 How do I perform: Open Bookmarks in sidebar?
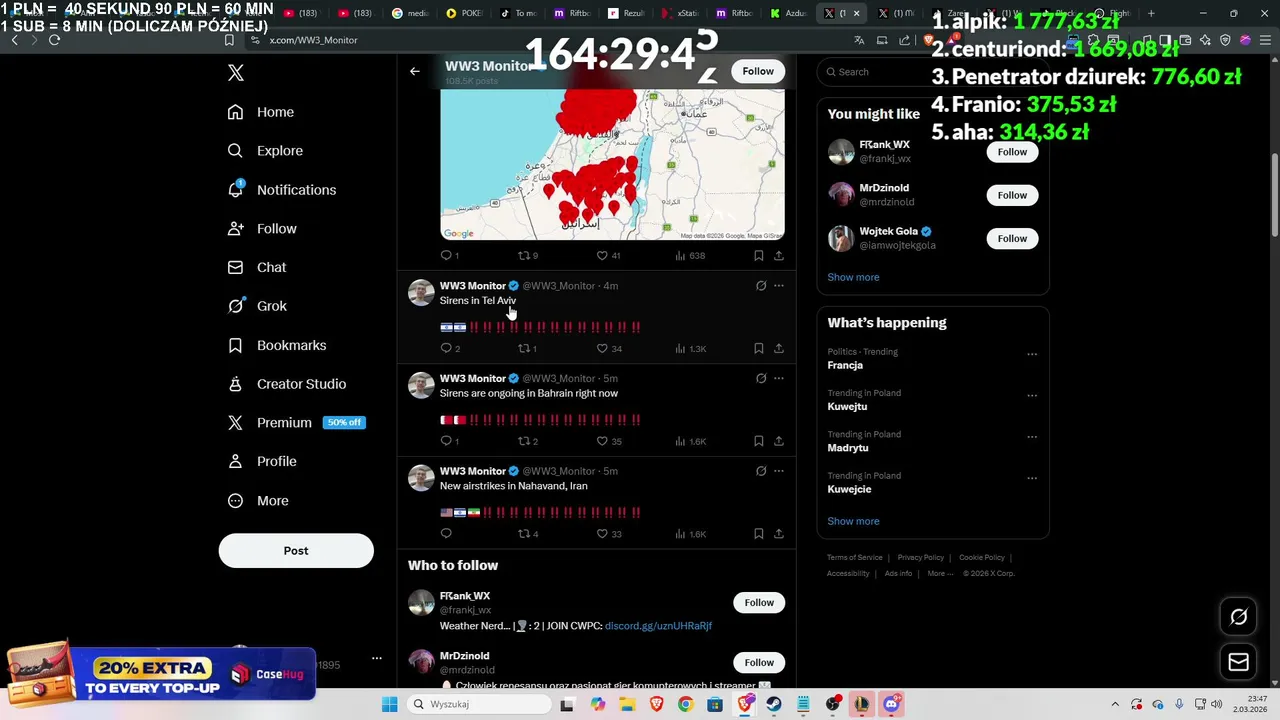277,345
